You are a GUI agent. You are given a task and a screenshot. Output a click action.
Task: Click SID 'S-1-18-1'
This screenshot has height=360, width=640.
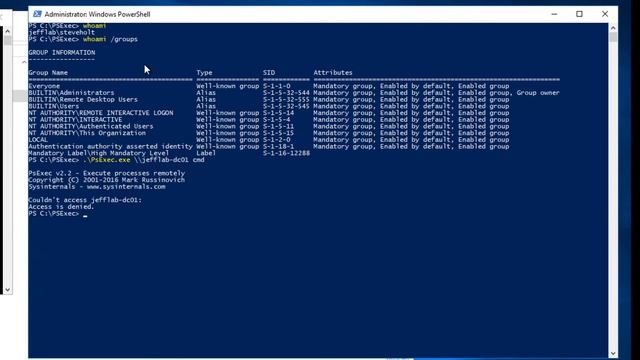pyautogui.click(x=278, y=147)
